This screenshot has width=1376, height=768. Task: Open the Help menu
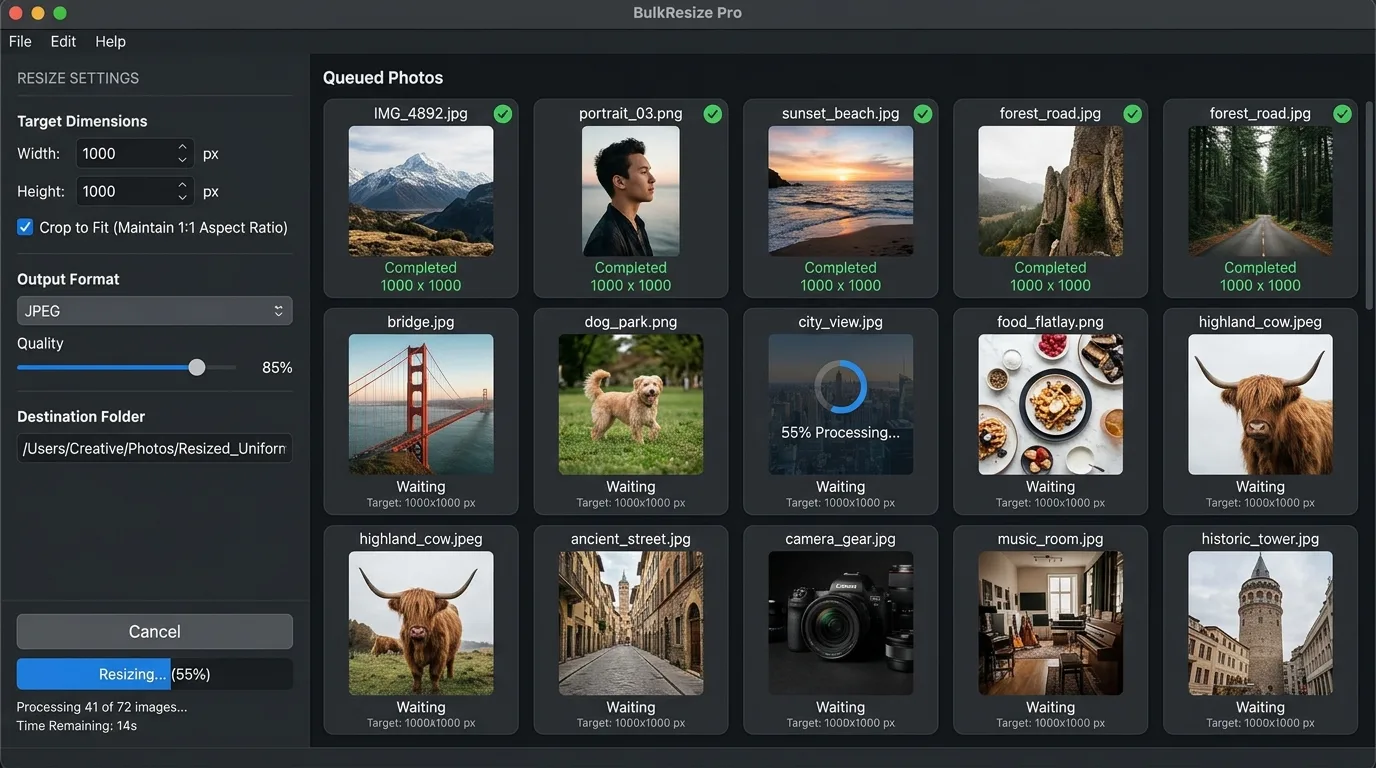(x=110, y=41)
